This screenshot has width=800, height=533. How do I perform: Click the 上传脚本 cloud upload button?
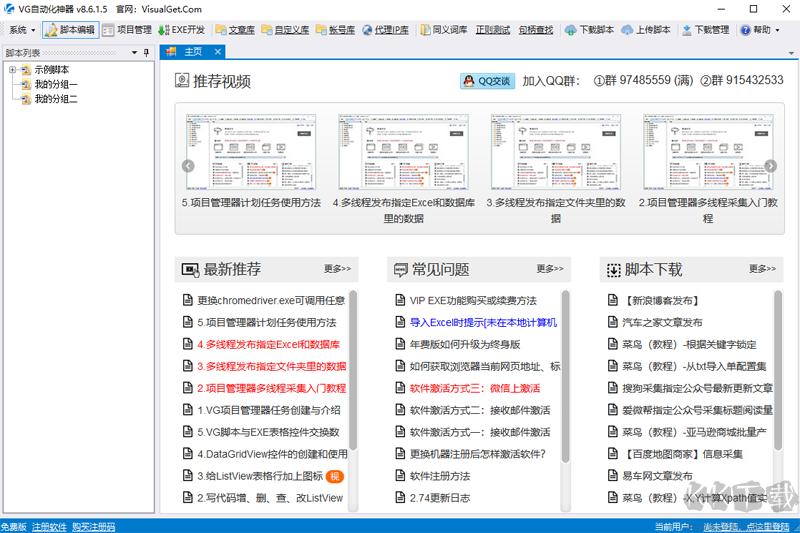646,30
